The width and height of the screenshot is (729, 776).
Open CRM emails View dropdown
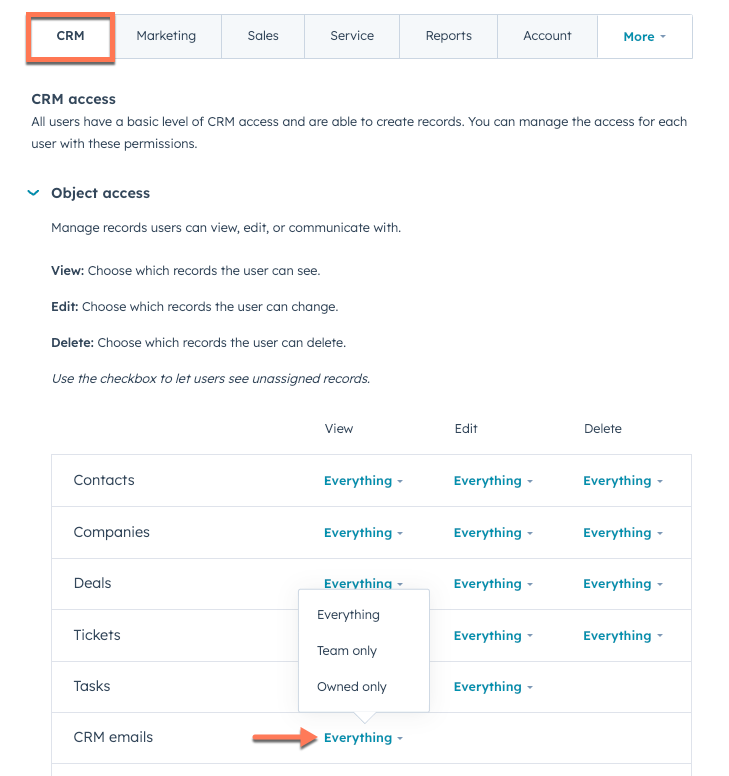coord(363,738)
